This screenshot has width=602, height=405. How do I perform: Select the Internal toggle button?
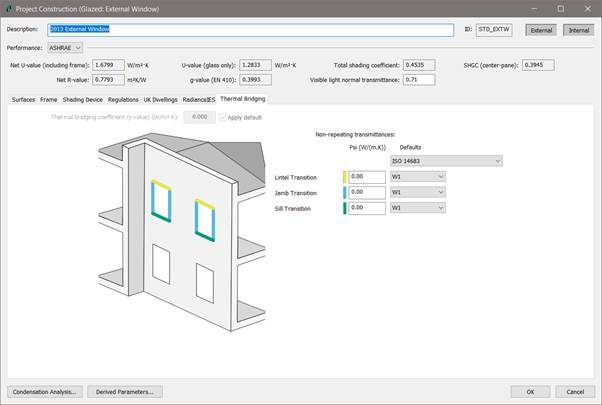point(579,31)
